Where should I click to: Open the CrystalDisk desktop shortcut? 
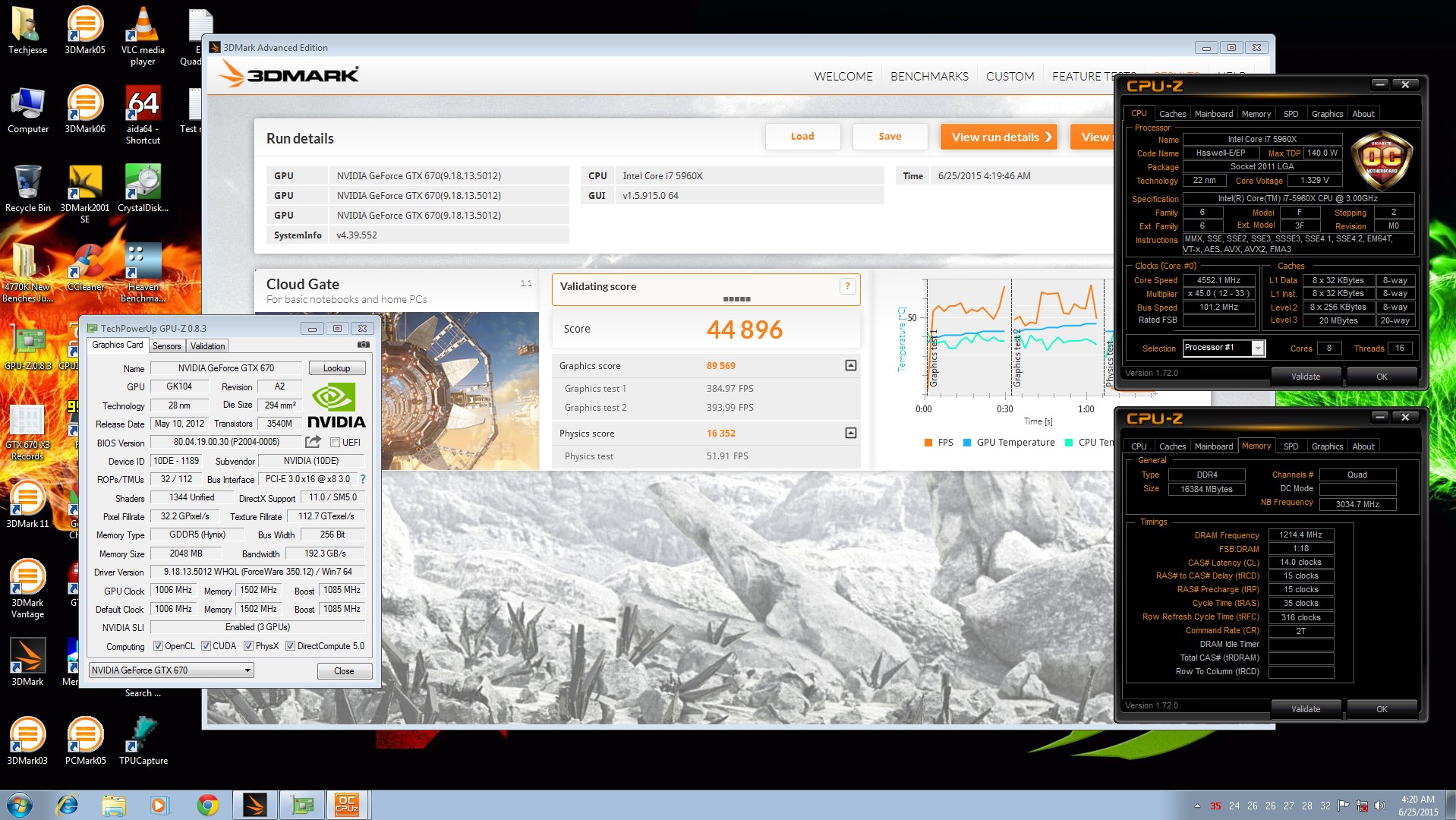pyautogui.click(x=143, y=189)
